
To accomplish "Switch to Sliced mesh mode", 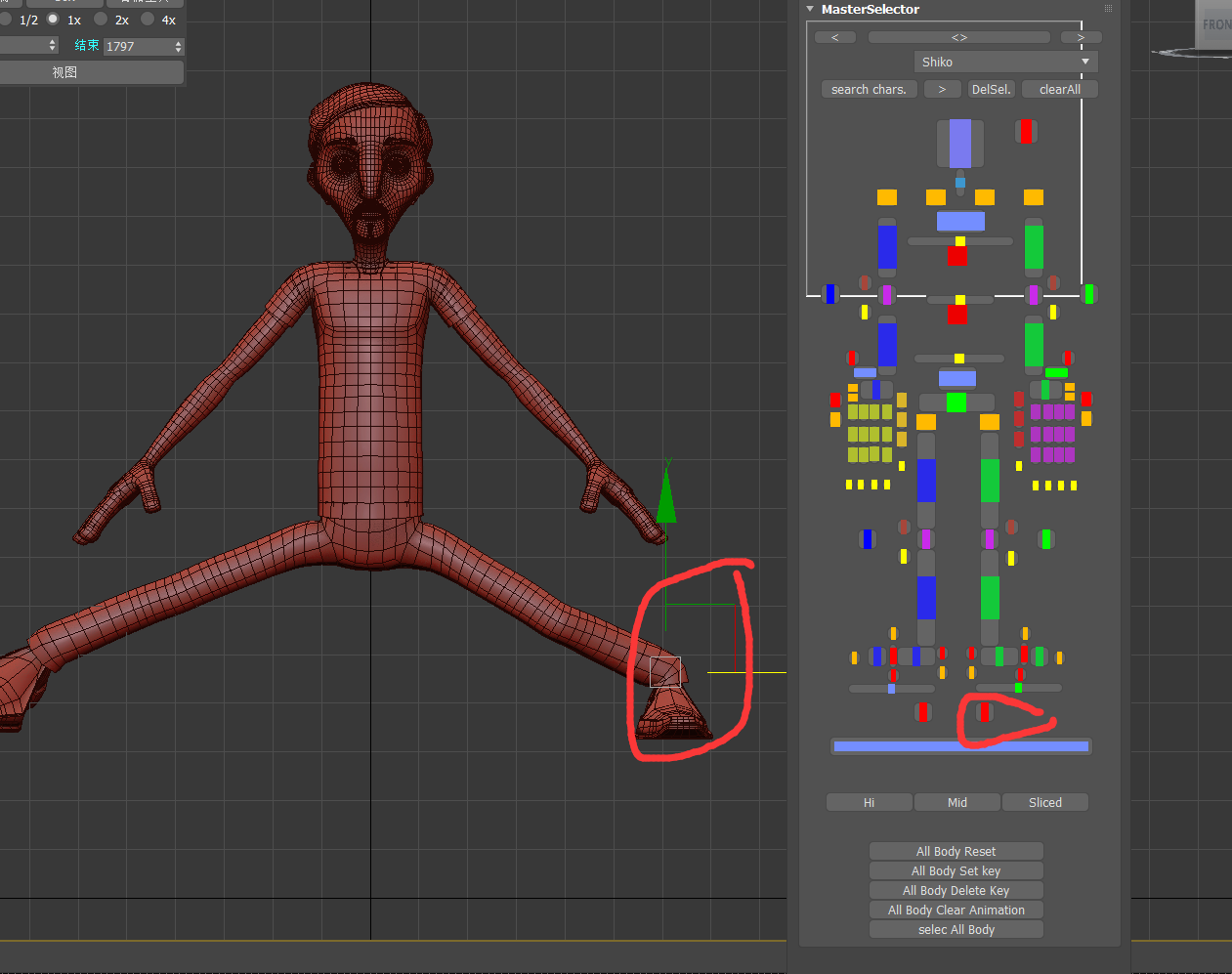I will (x=1044, y=802).
